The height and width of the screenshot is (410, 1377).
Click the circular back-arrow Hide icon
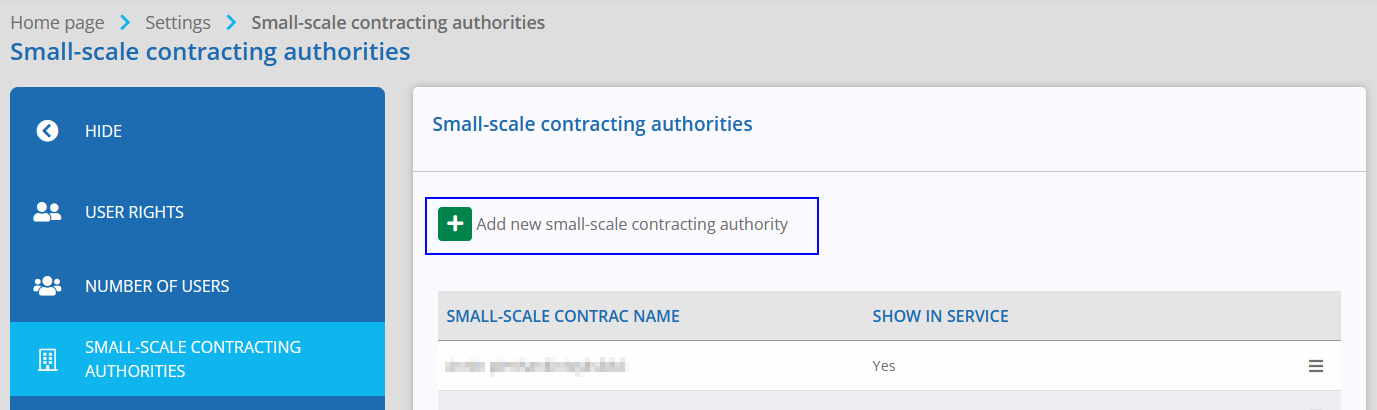[47, 131]
